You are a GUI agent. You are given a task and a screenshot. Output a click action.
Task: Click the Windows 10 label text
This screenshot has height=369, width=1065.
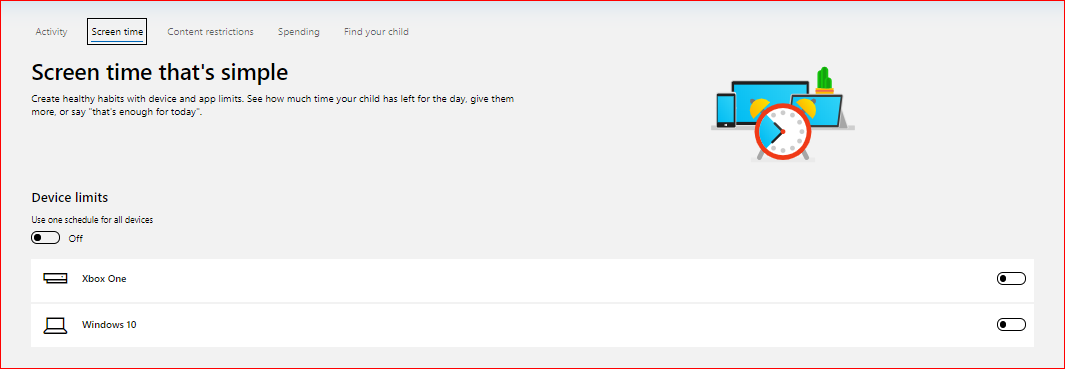tap(109, 325)
